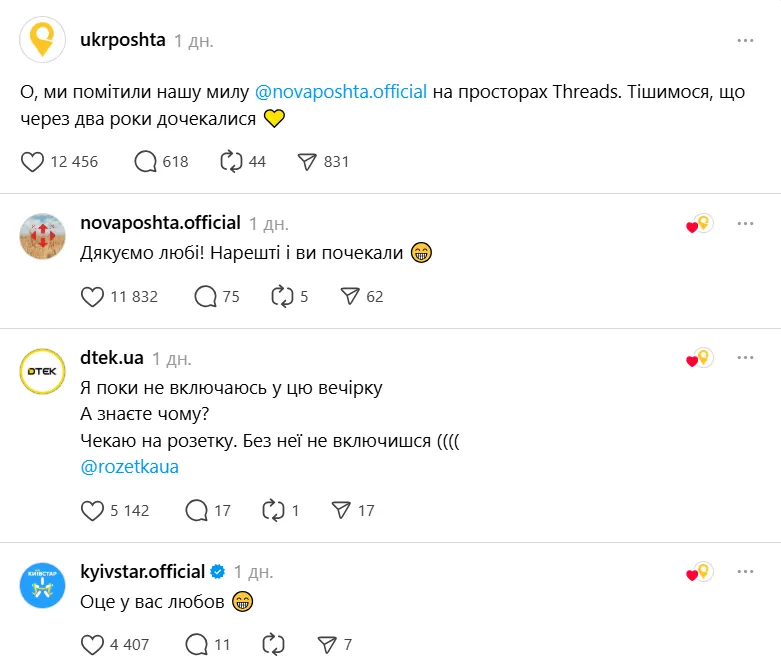This screenshot has width=781, height=668.
Task: Click the author-liked badge on the kyivstar.official reply
Action: pos(698,573)
